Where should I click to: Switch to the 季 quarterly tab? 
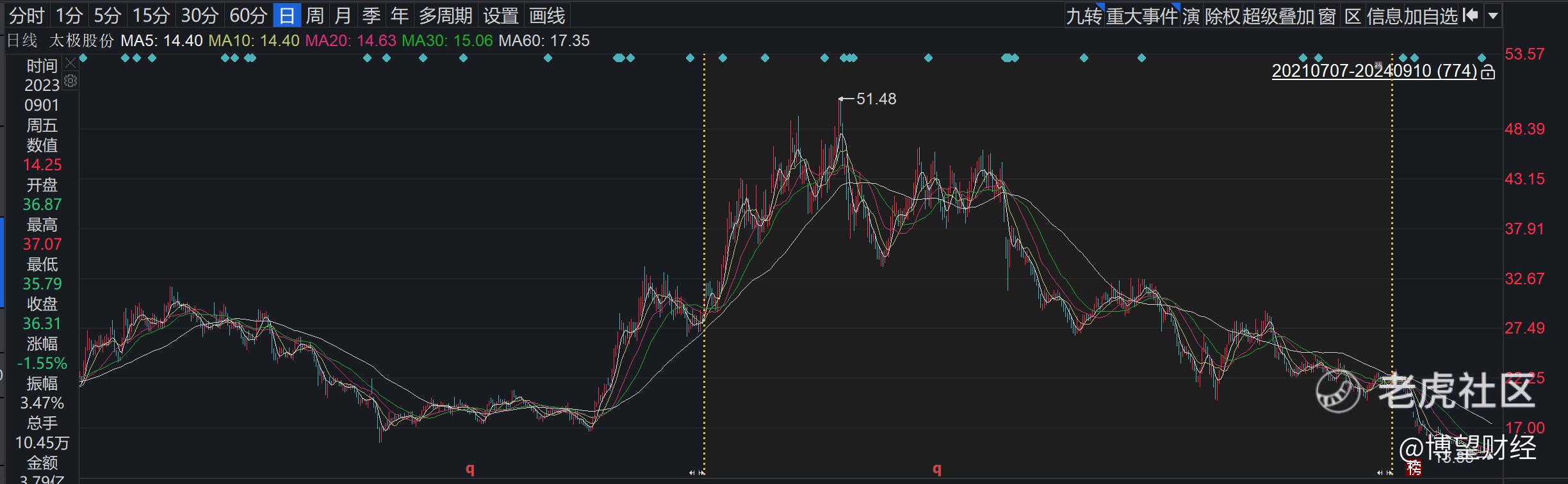[x=372, y=15]
